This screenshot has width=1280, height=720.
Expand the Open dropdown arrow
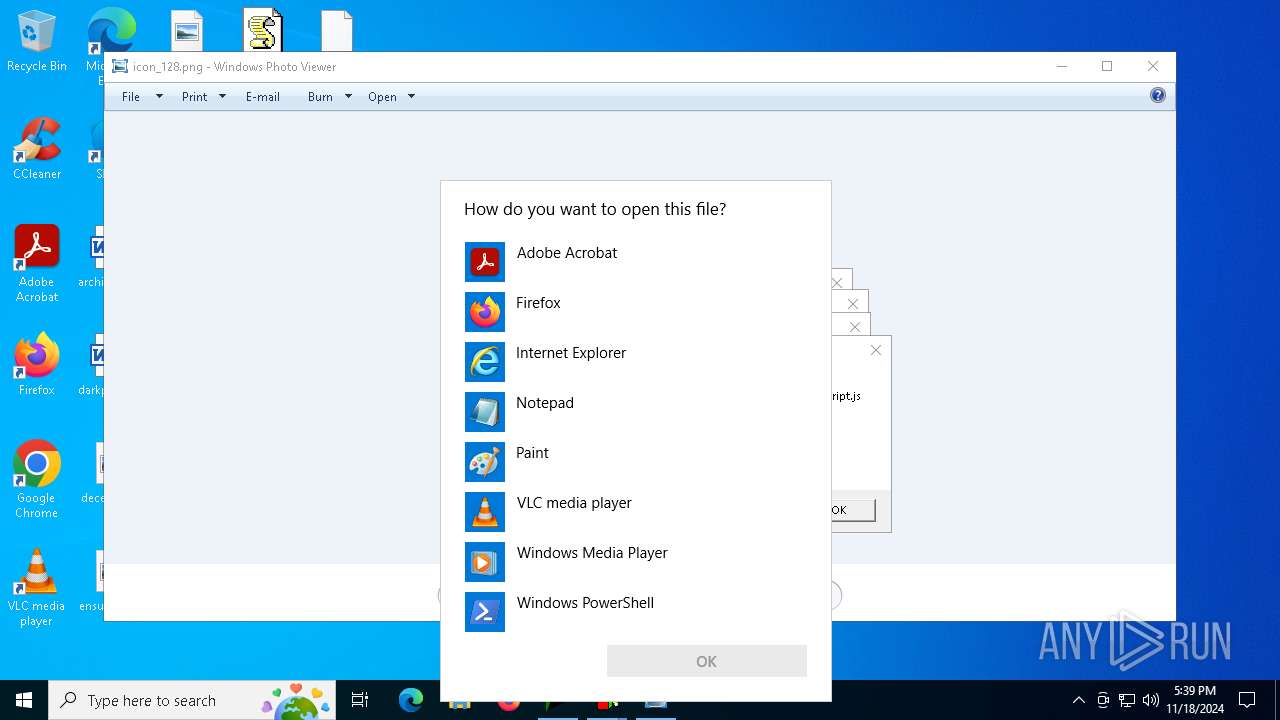411,97
